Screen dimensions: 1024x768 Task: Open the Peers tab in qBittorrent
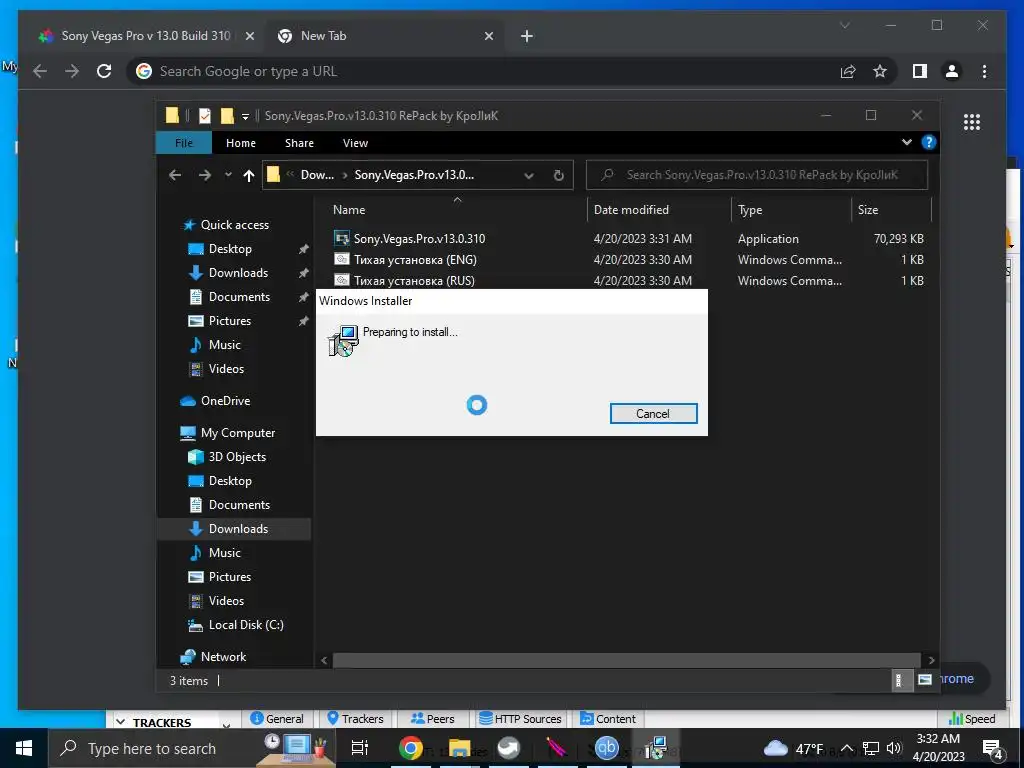(432, 718)
